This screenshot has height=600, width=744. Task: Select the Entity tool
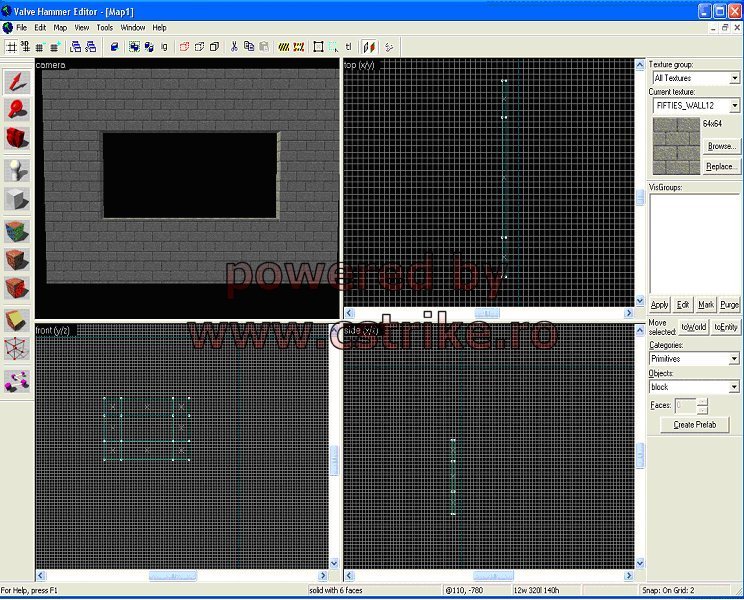point(17,170)
